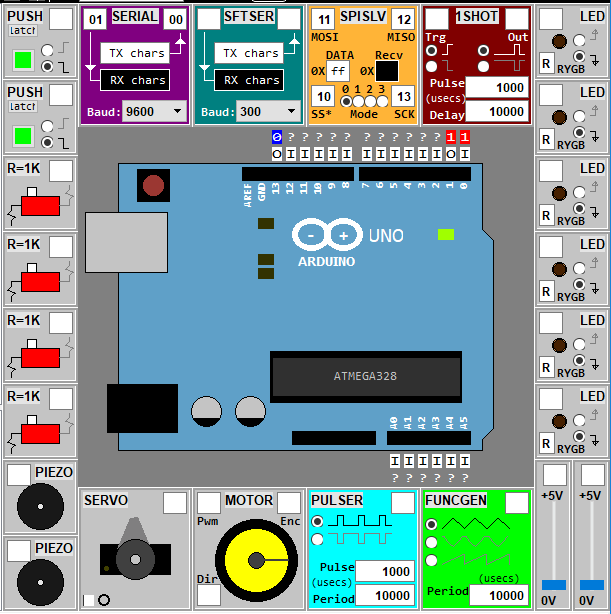The width and height of the screenshot is (611, 614).
Task: Click SERIAL pin 00 box
Action: tap(175, 19)
